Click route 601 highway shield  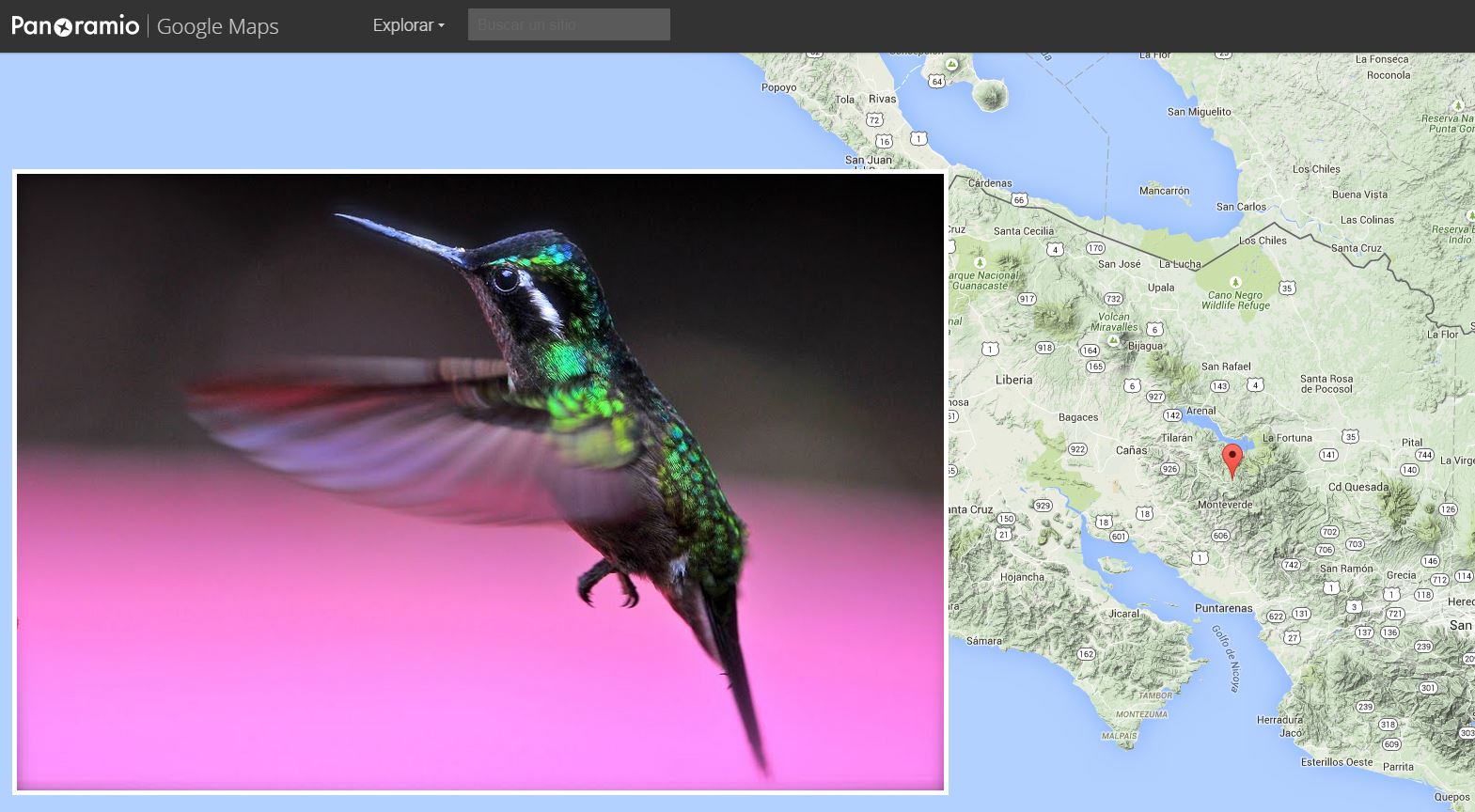[1119, 537]
